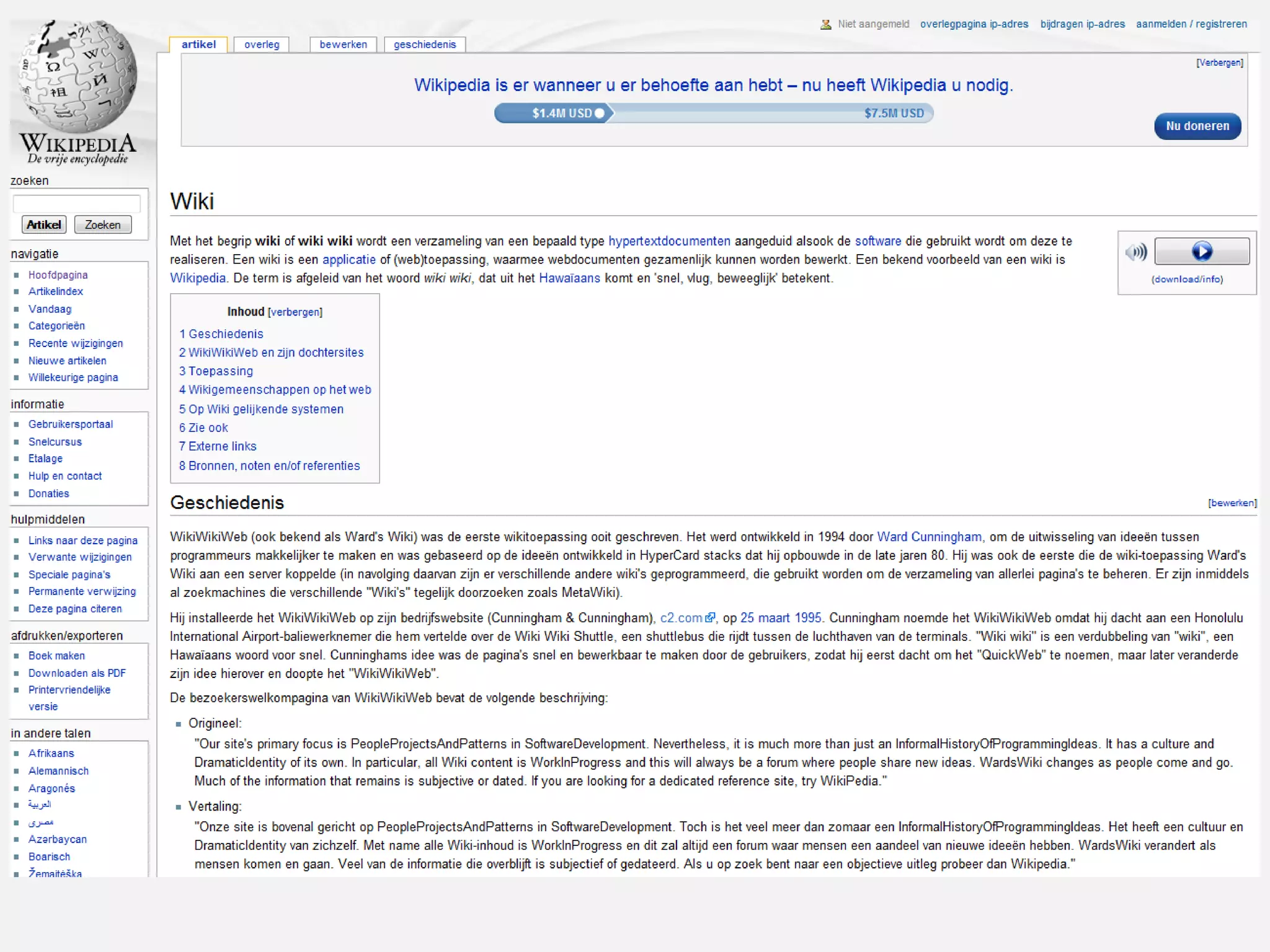
Task: Open the bewerken tab
Action: 343,45
